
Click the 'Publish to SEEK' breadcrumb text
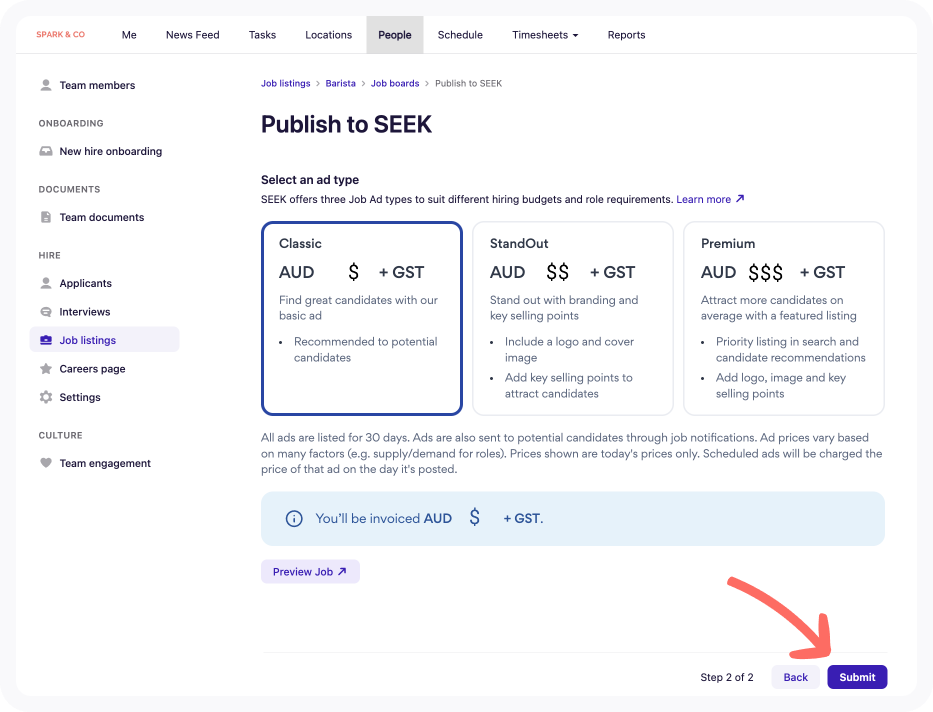pos(468,83)
